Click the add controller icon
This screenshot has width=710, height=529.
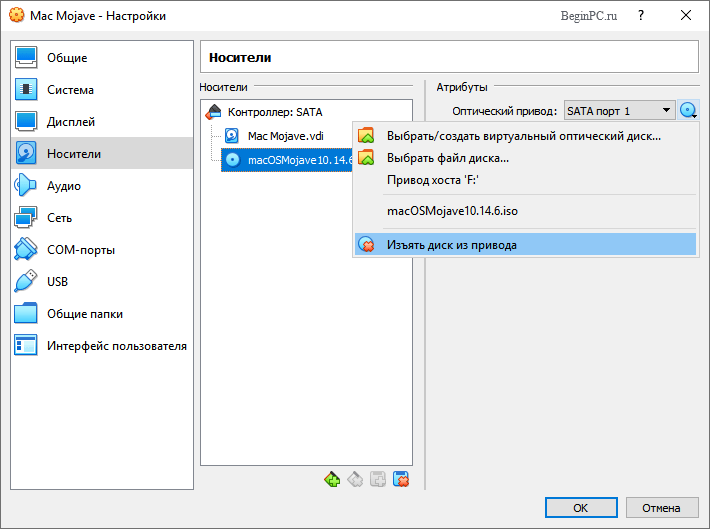pyautogui.click(x=332, y=479)
